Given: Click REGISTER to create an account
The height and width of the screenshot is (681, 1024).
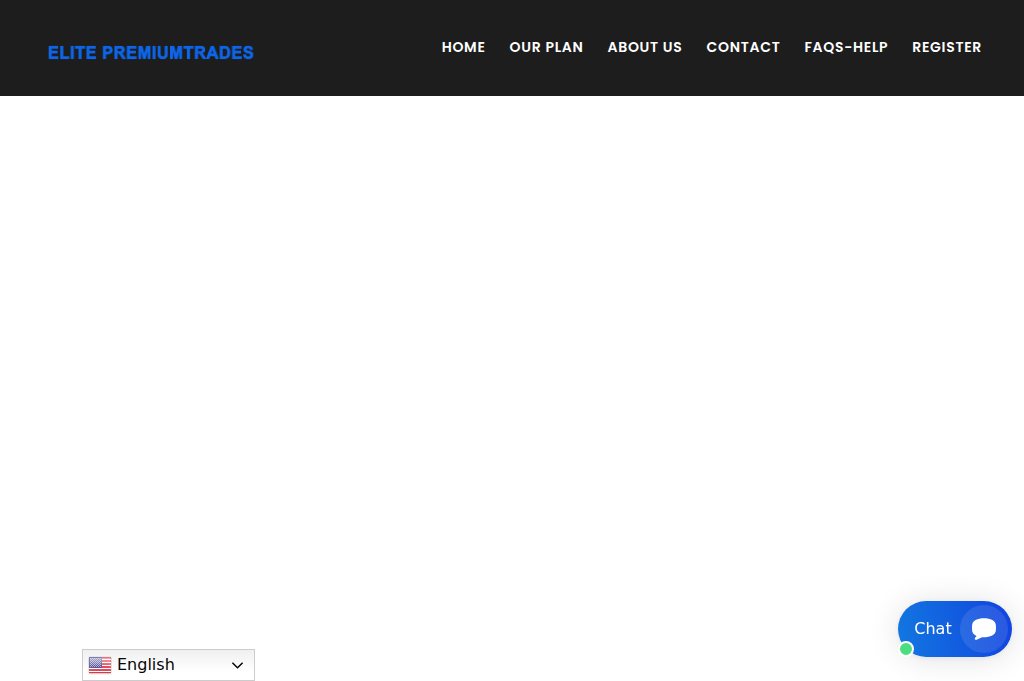Looking at the screenshot, I should pyautogui.click(x=946, y=47).
